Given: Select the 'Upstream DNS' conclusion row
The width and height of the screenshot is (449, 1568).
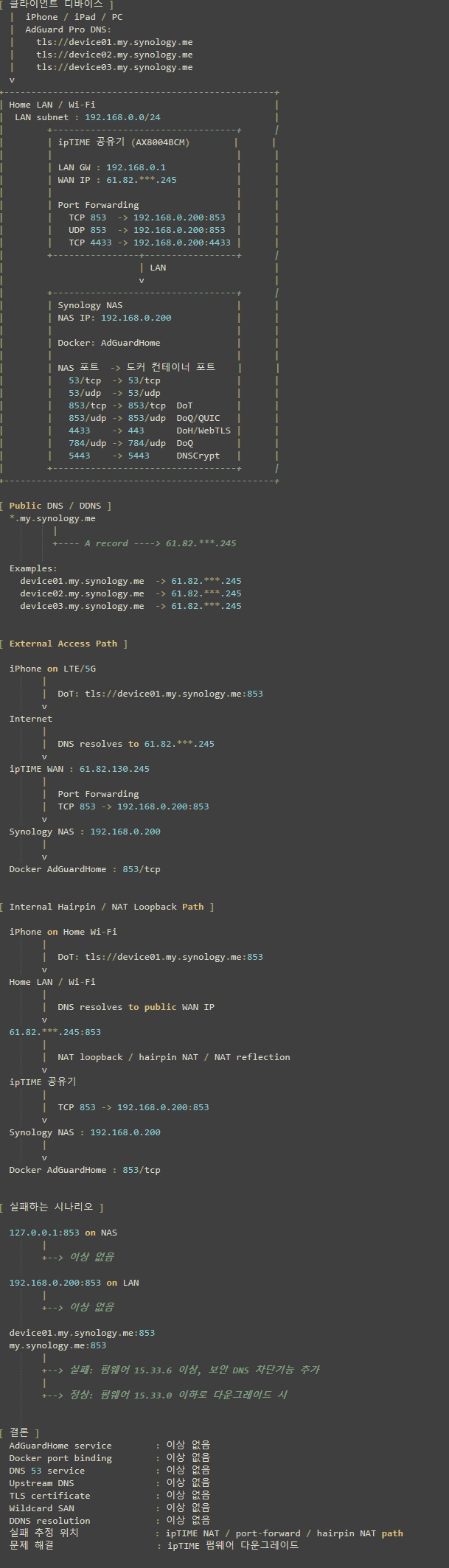Looking at the screenshot, I should coord(109,1483).
